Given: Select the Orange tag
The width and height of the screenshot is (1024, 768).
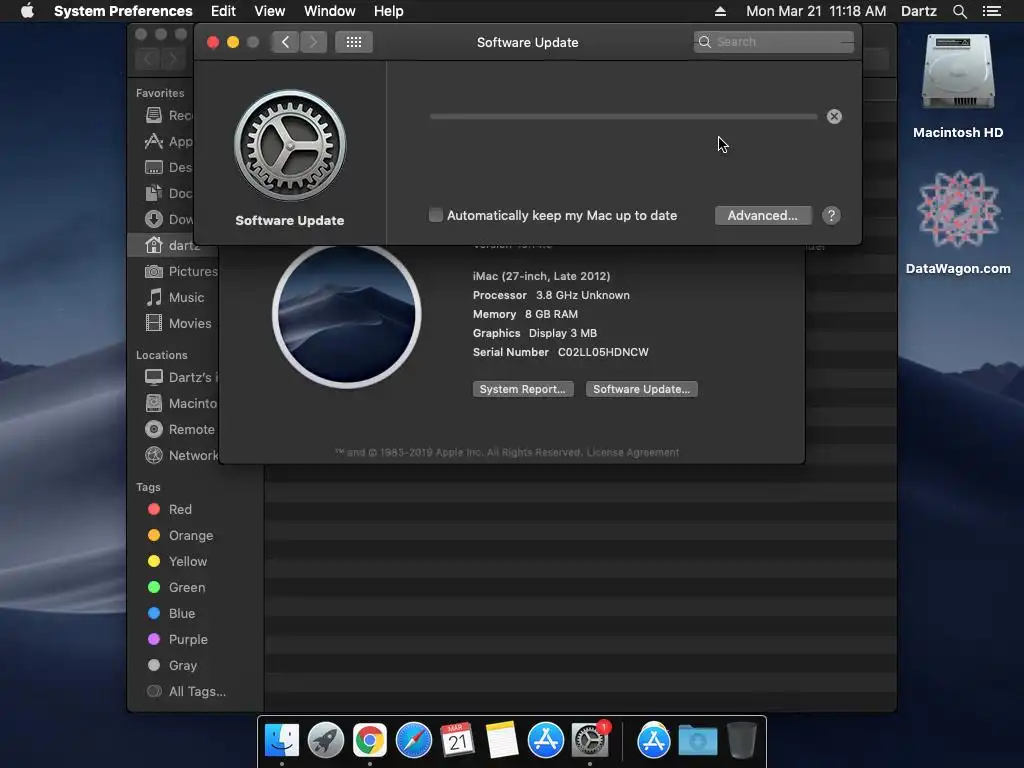Looking at the screenshot, I should [x=180, y=536].
